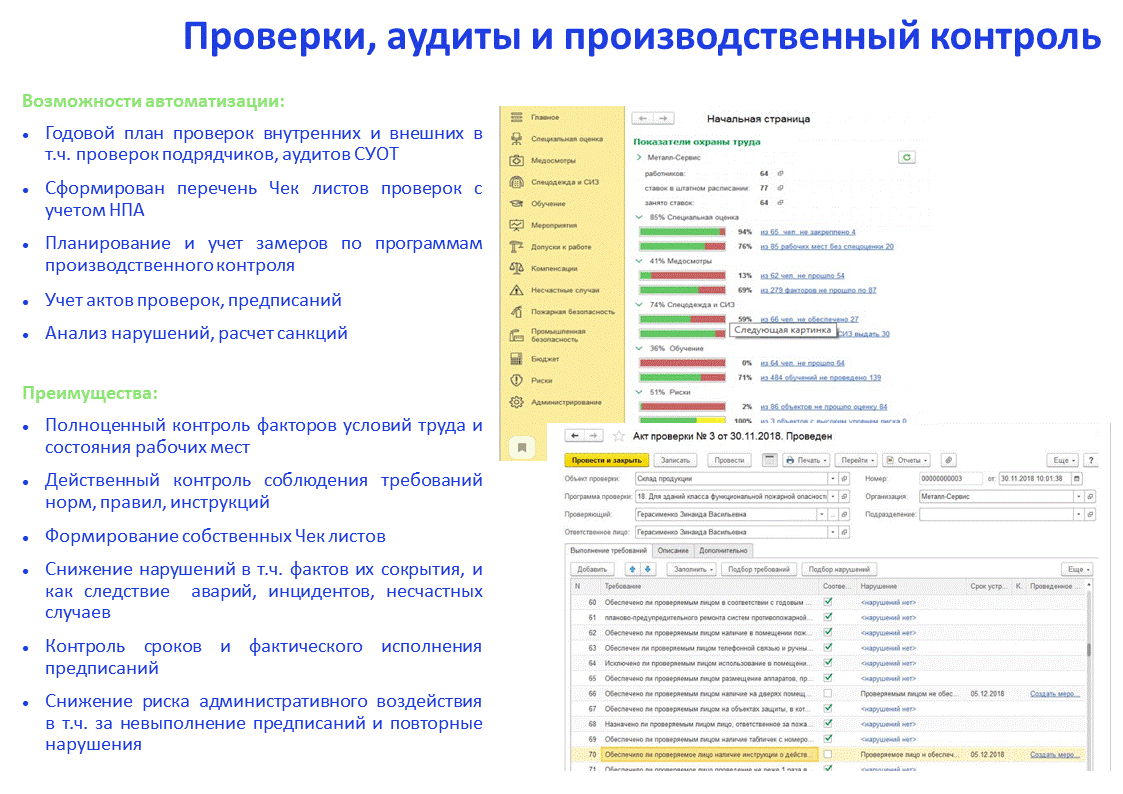Click the Пожарная безопасность extinguisher icon
This screenshot has height=794, width=1123.
coord(516,311)
